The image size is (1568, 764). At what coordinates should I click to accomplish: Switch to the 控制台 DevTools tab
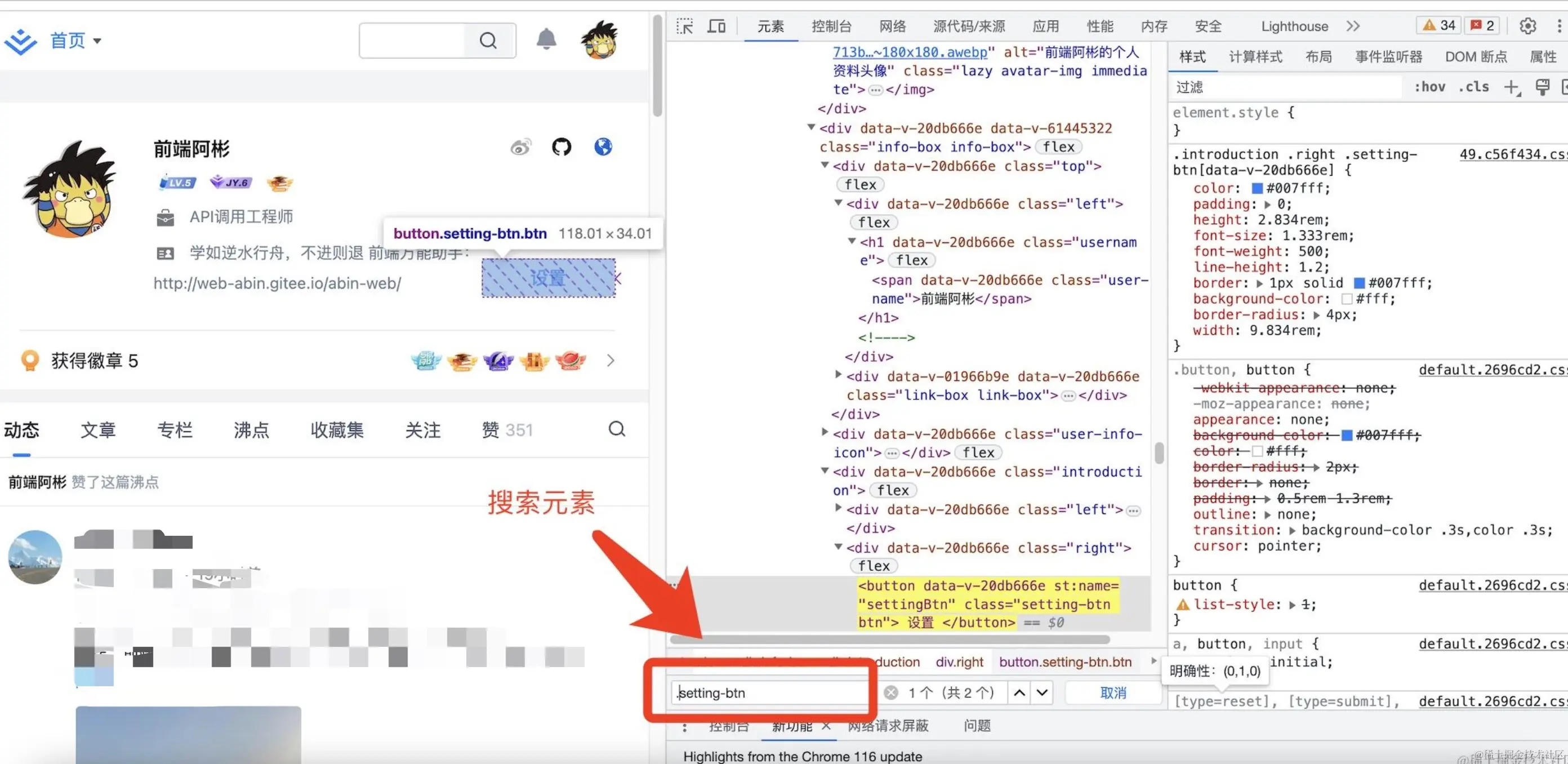pyautogui.click(x=831, y=26)
